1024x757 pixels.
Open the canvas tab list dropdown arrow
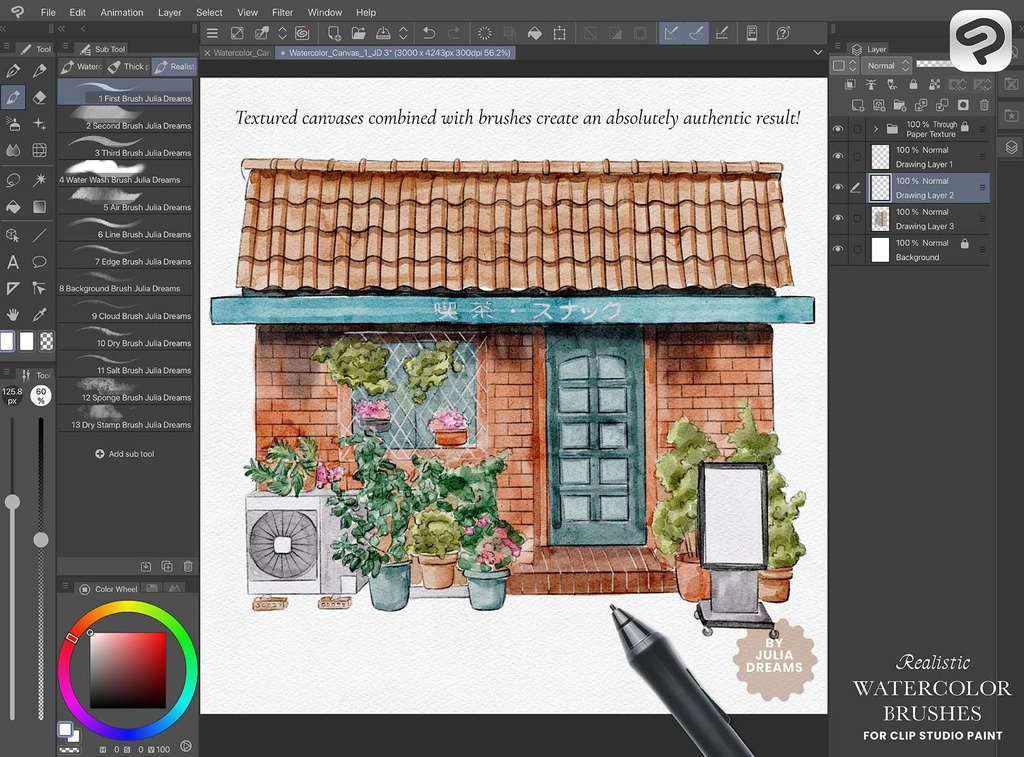[818, 51]
